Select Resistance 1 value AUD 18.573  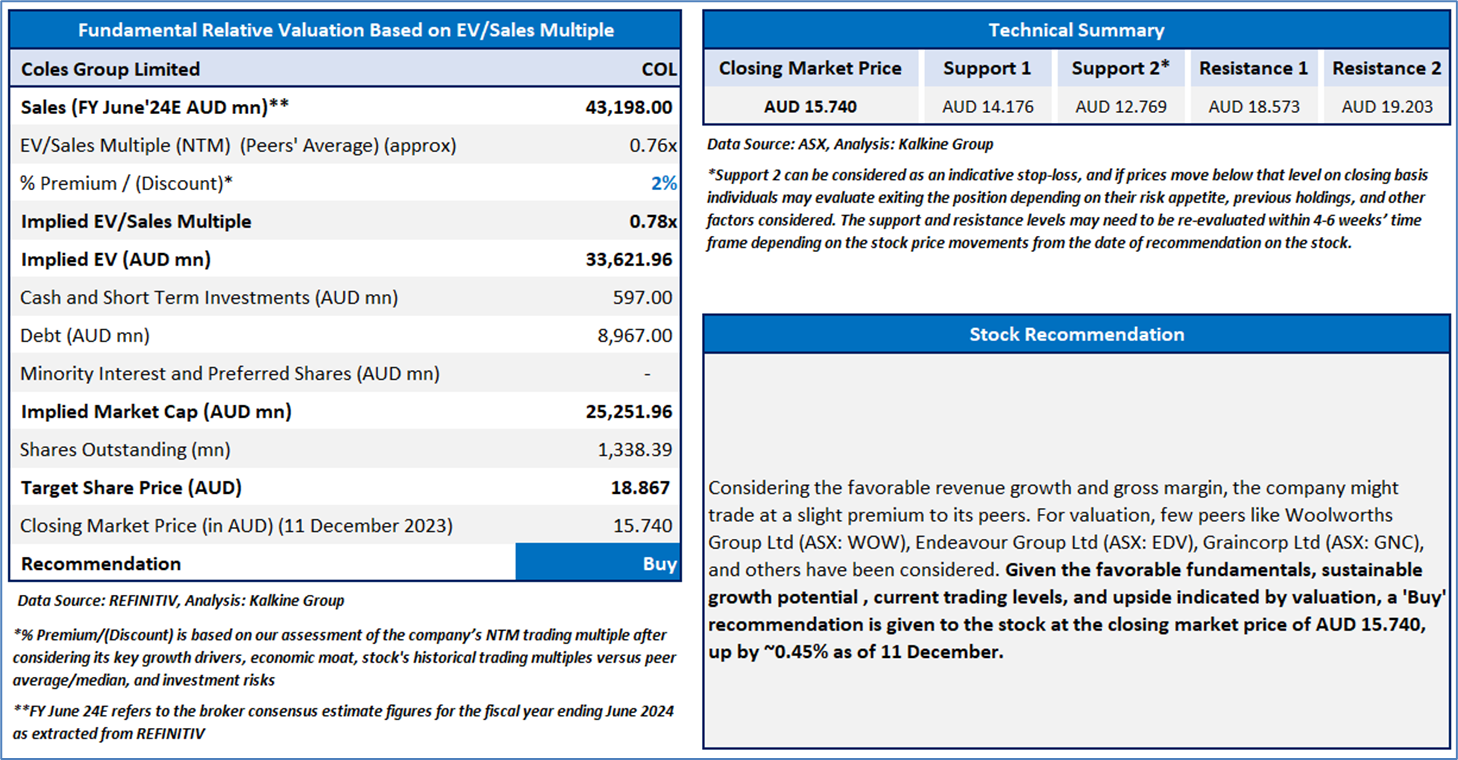click(x=1253, y=106)
